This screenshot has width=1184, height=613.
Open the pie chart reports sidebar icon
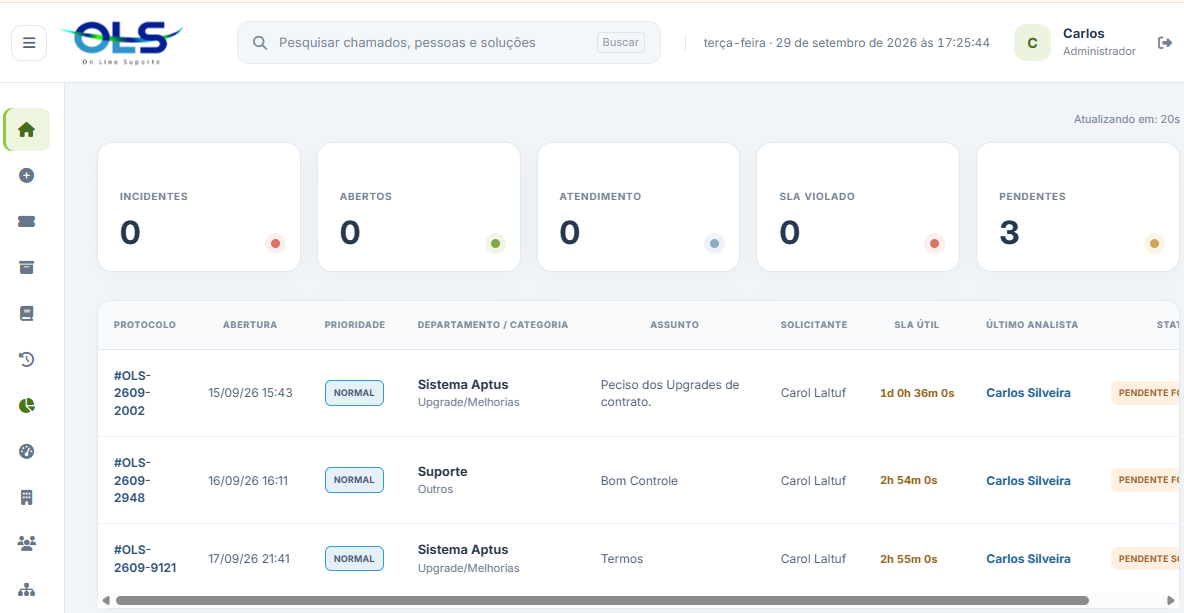[26, 405]
